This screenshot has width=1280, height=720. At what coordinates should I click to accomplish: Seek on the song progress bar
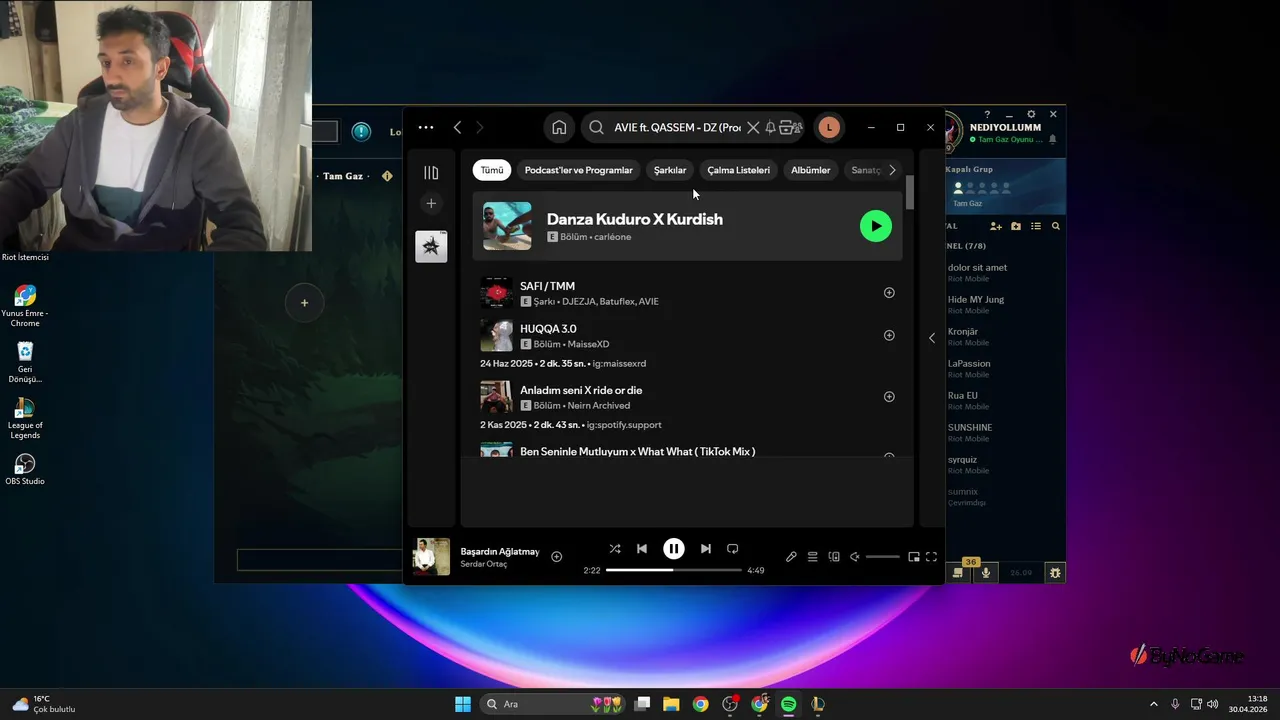(674, 570)
